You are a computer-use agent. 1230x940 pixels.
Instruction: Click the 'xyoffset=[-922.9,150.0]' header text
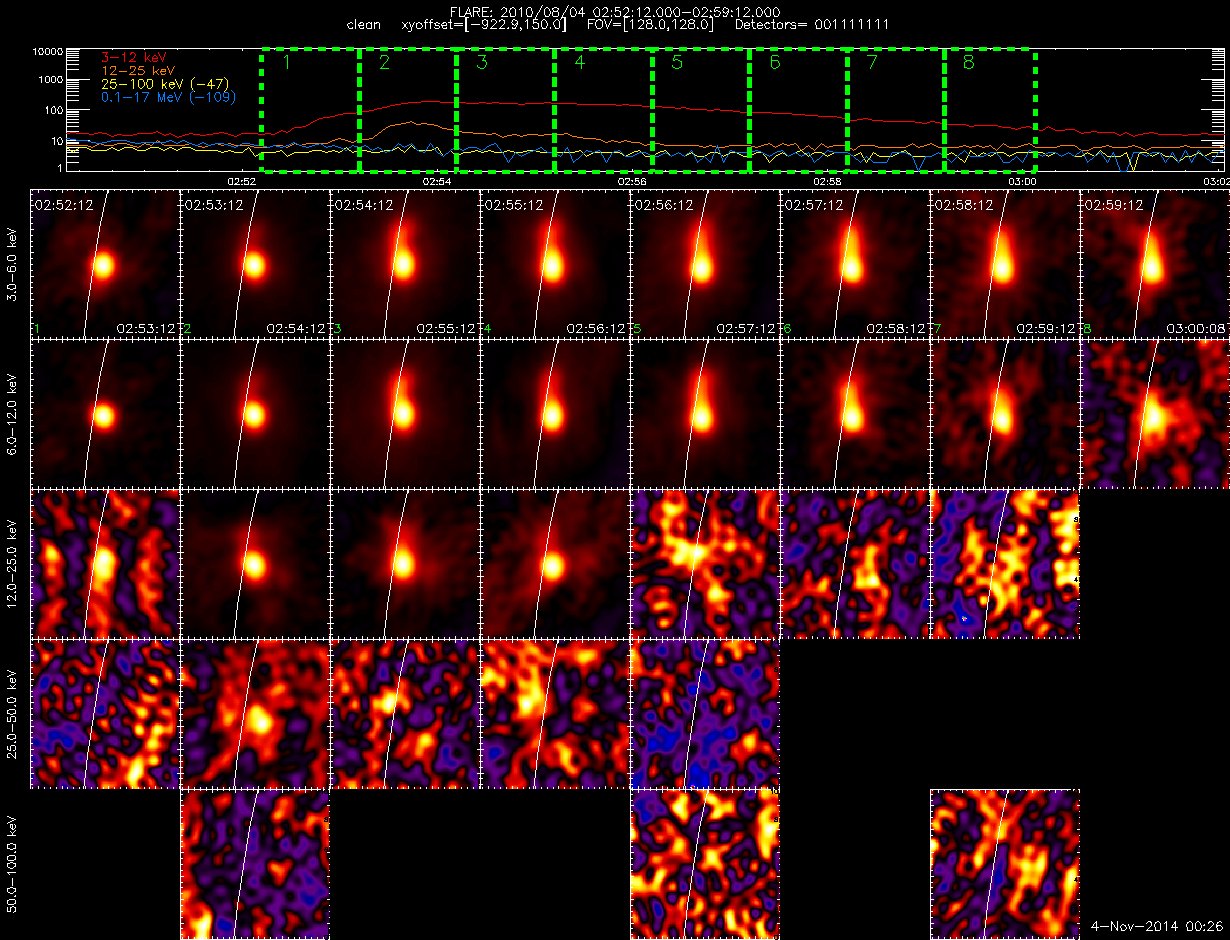tap(486, 23)
